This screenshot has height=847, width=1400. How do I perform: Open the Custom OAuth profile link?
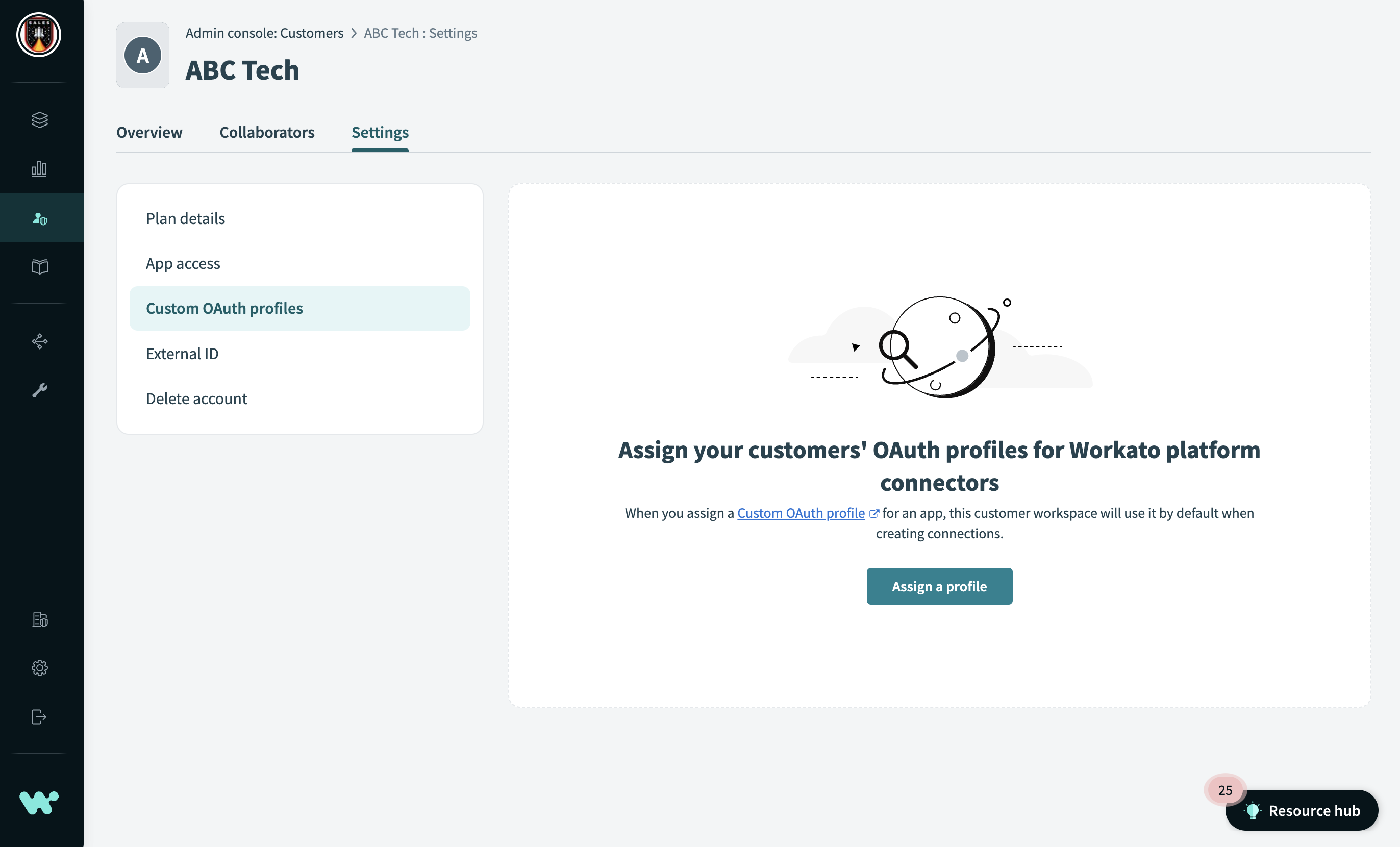click(x=801, y=512)
